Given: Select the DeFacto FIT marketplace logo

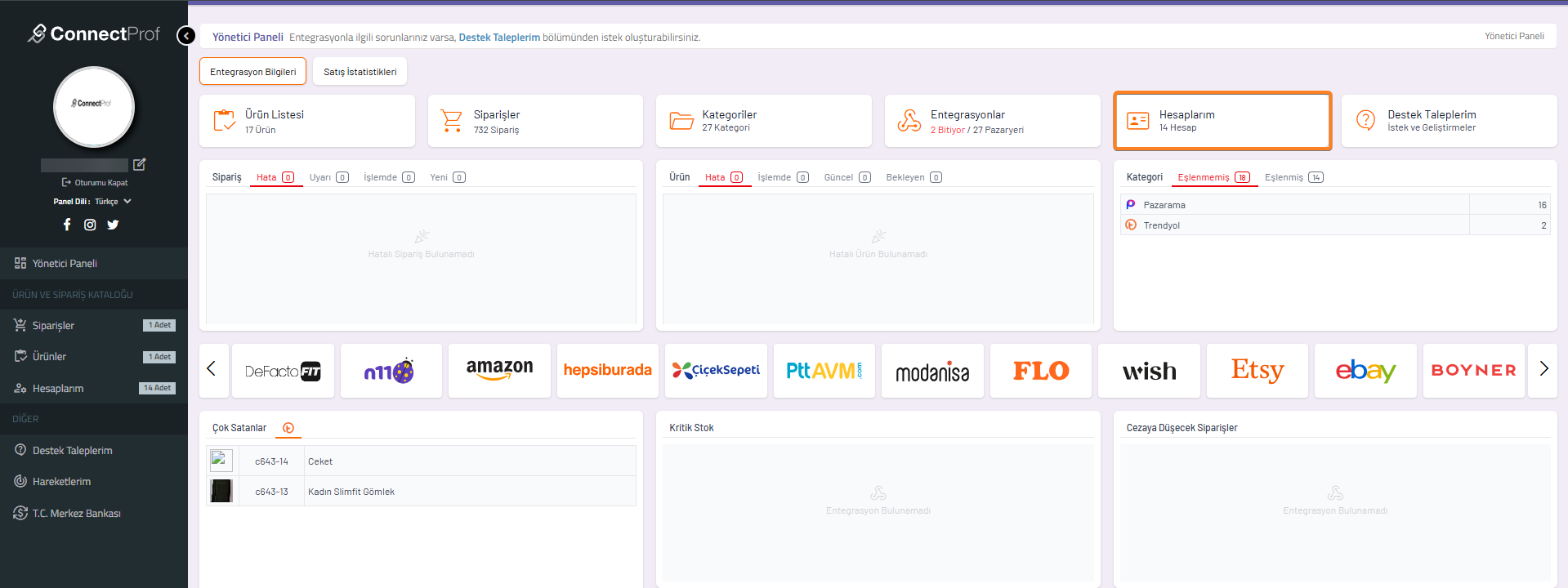Looking at the screenshot, I should coord(283,371).
